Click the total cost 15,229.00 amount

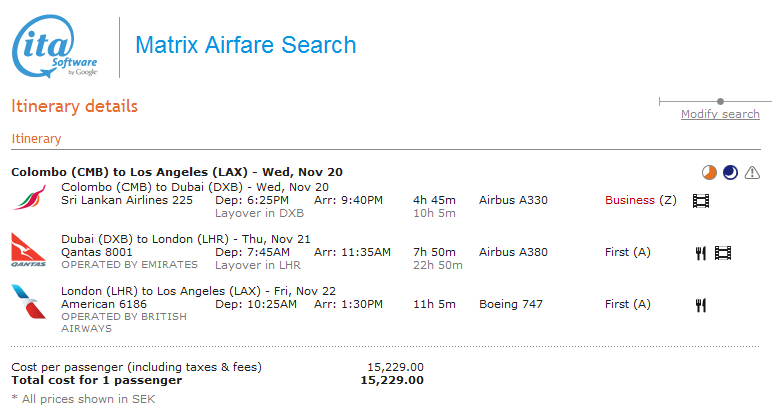click(391, 380)
